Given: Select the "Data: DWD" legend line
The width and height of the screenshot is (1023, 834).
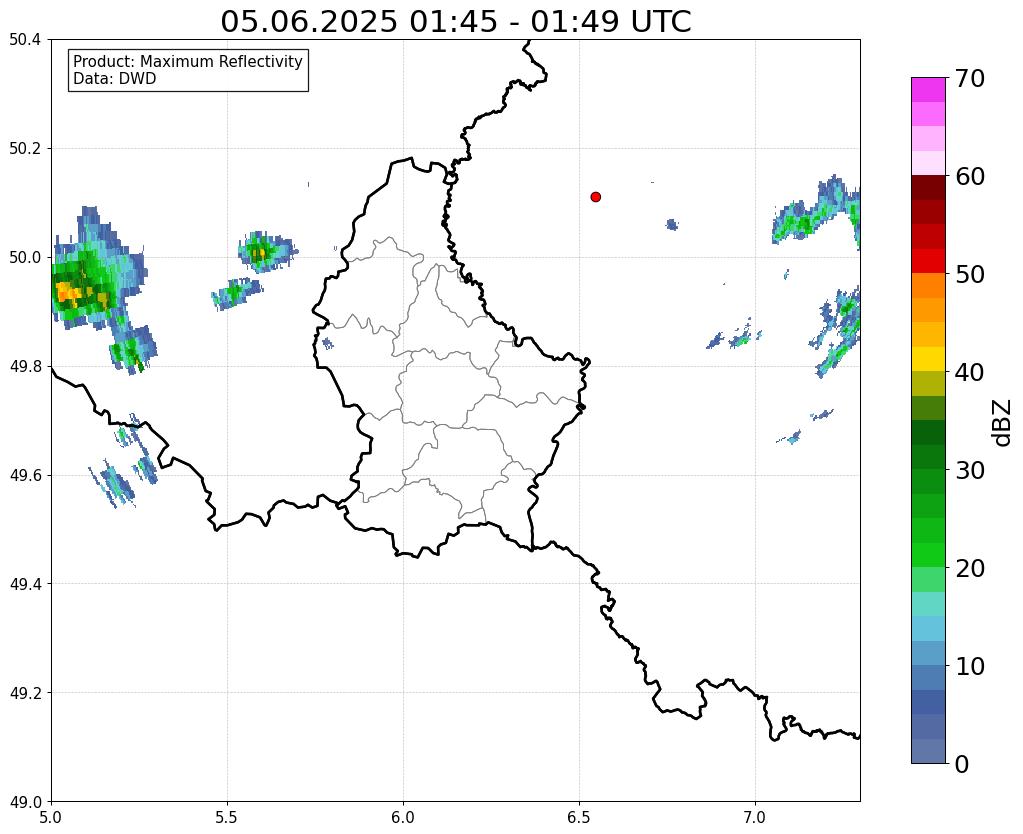Looking at the screenshot, I should [x=115, y=79].
